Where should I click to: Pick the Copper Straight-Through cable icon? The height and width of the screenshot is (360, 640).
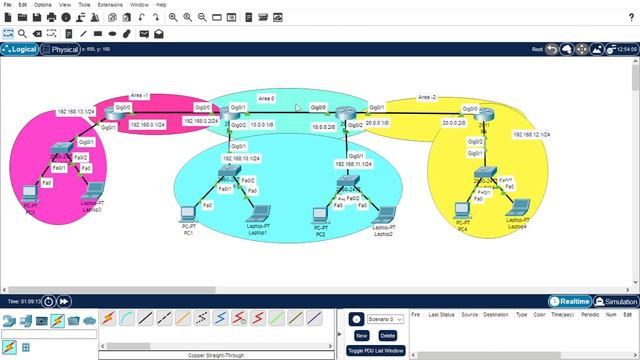point(145,318)
